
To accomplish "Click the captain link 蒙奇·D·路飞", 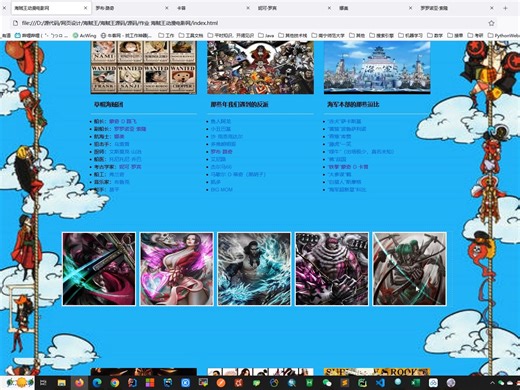I will pyautogui.click(x=123, y=121).
